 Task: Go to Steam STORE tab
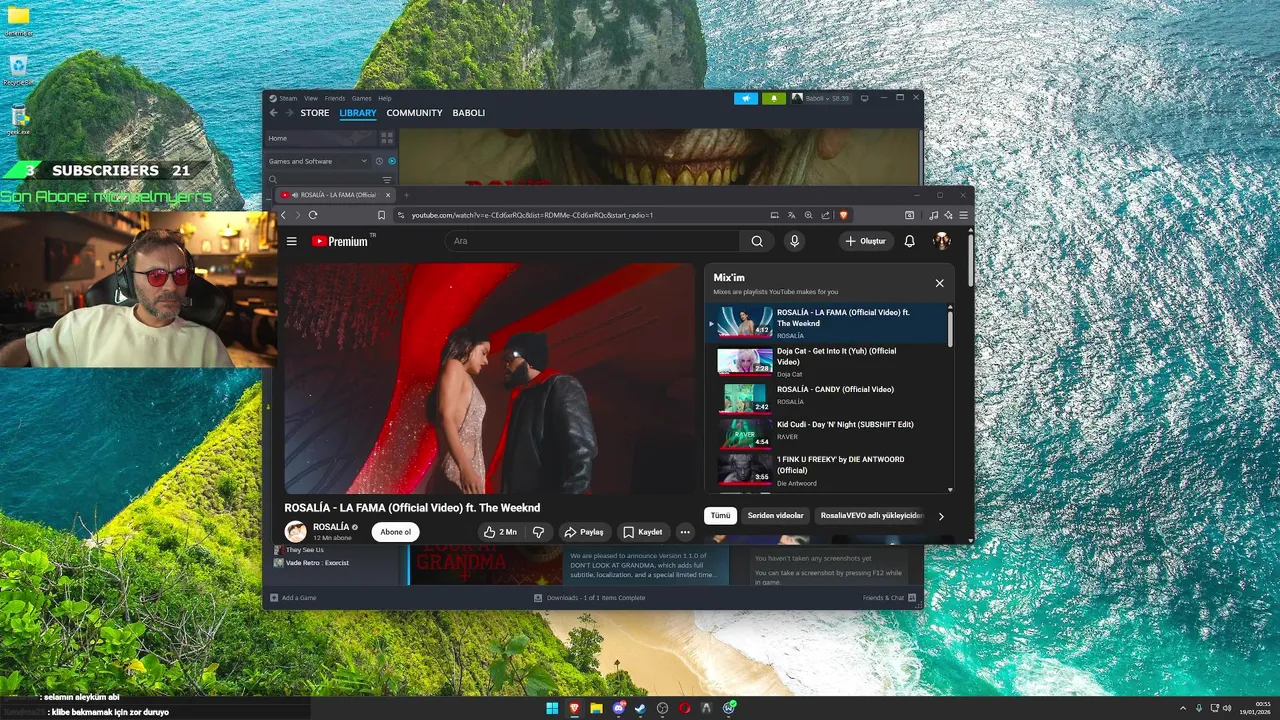pos(315,113)
